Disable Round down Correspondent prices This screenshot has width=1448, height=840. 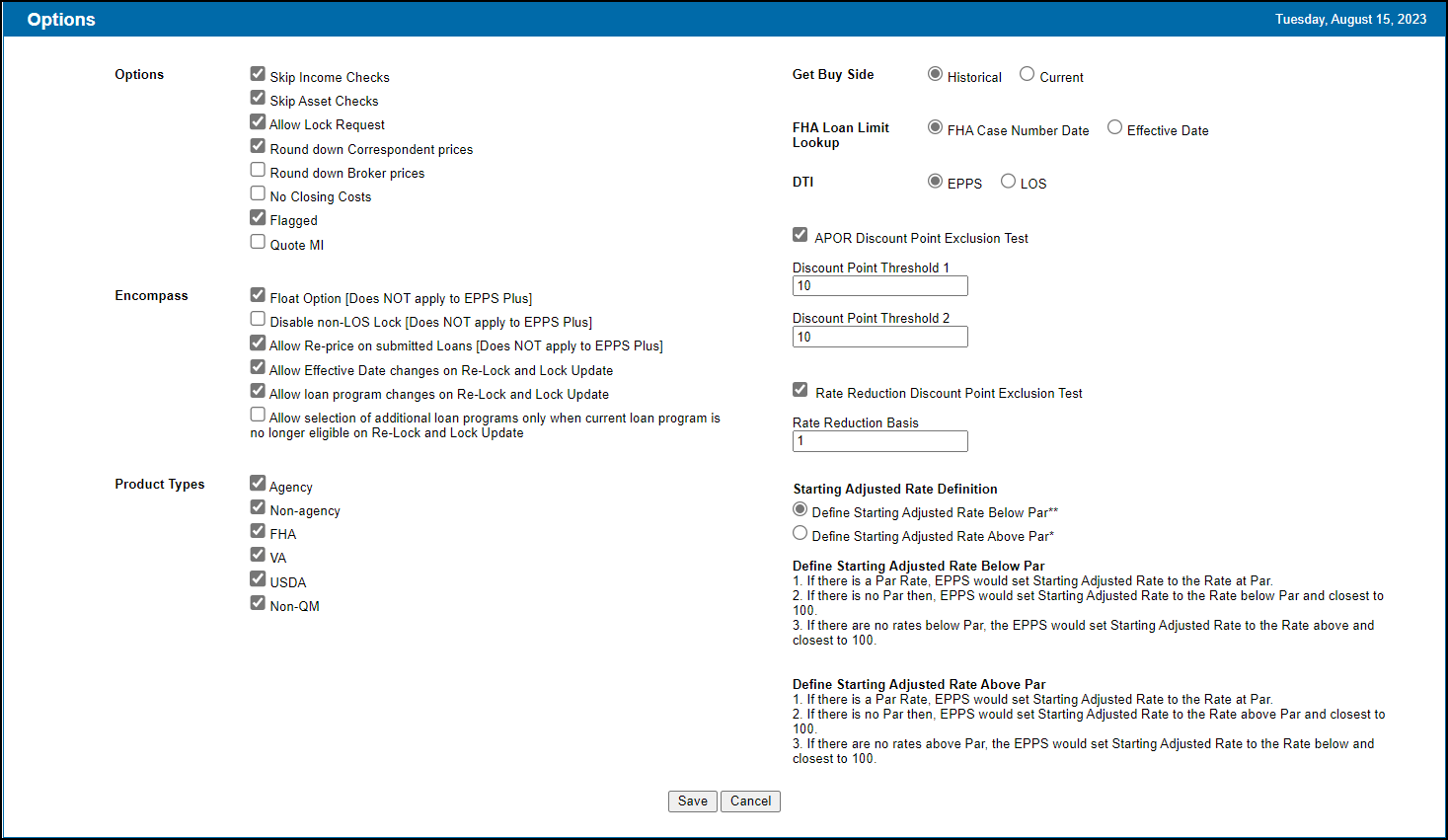tap(258, 146)
